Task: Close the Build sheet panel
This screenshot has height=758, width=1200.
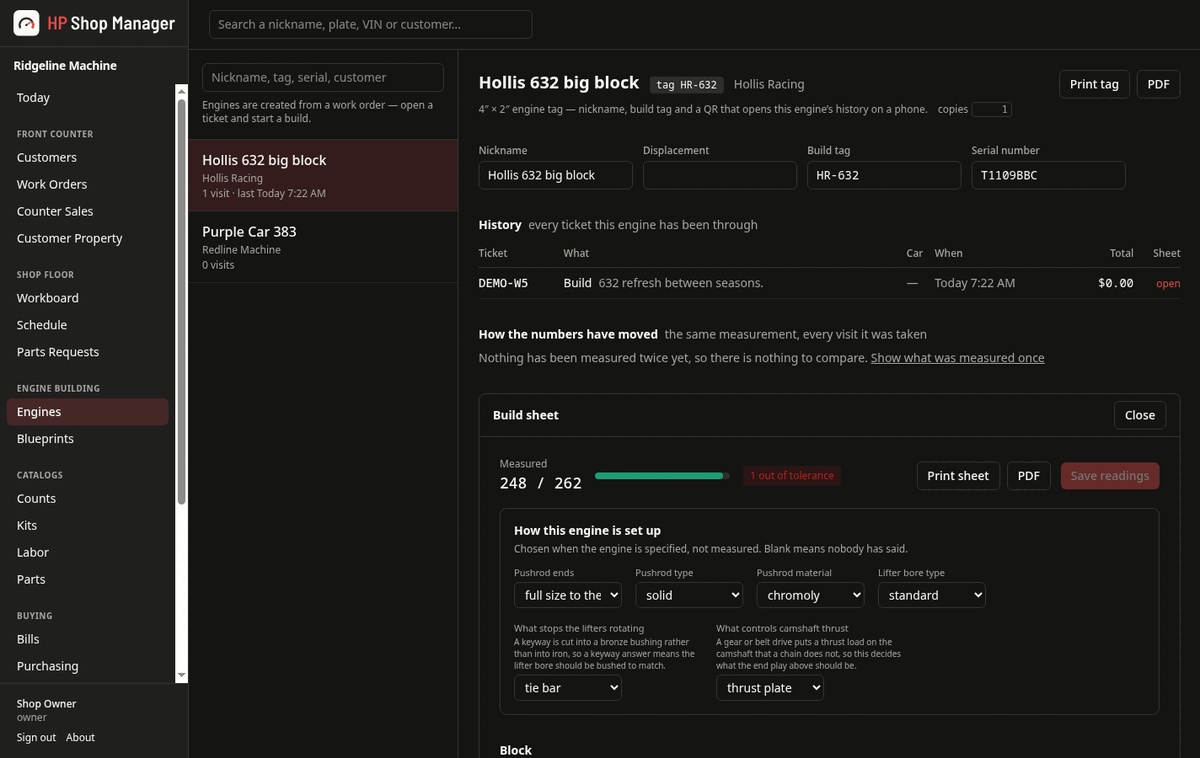Action: [x=1140, y=415]
